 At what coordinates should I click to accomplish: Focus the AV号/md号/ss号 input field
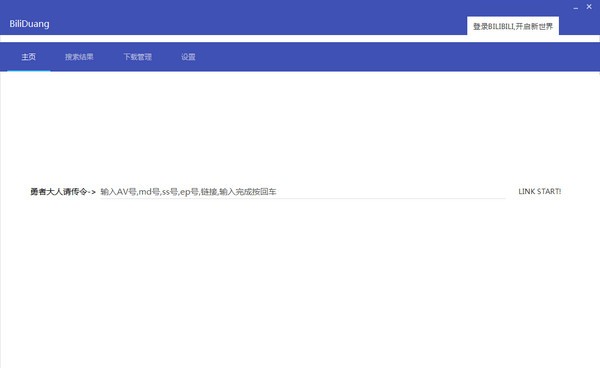(x=302, y=192)
